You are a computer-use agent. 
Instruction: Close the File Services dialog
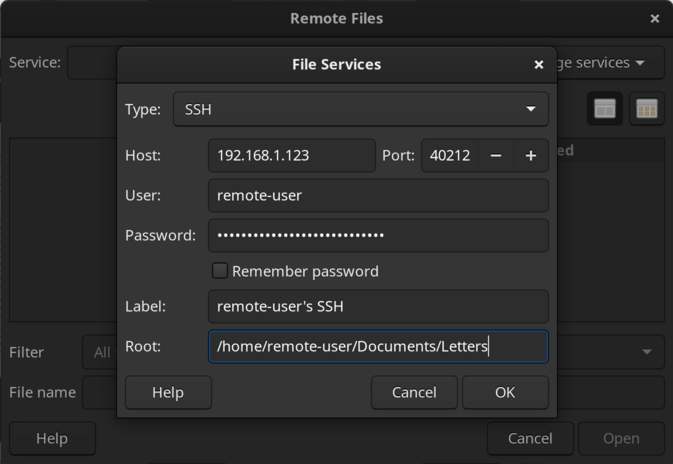pyautogui.click(x=539, y=64)
